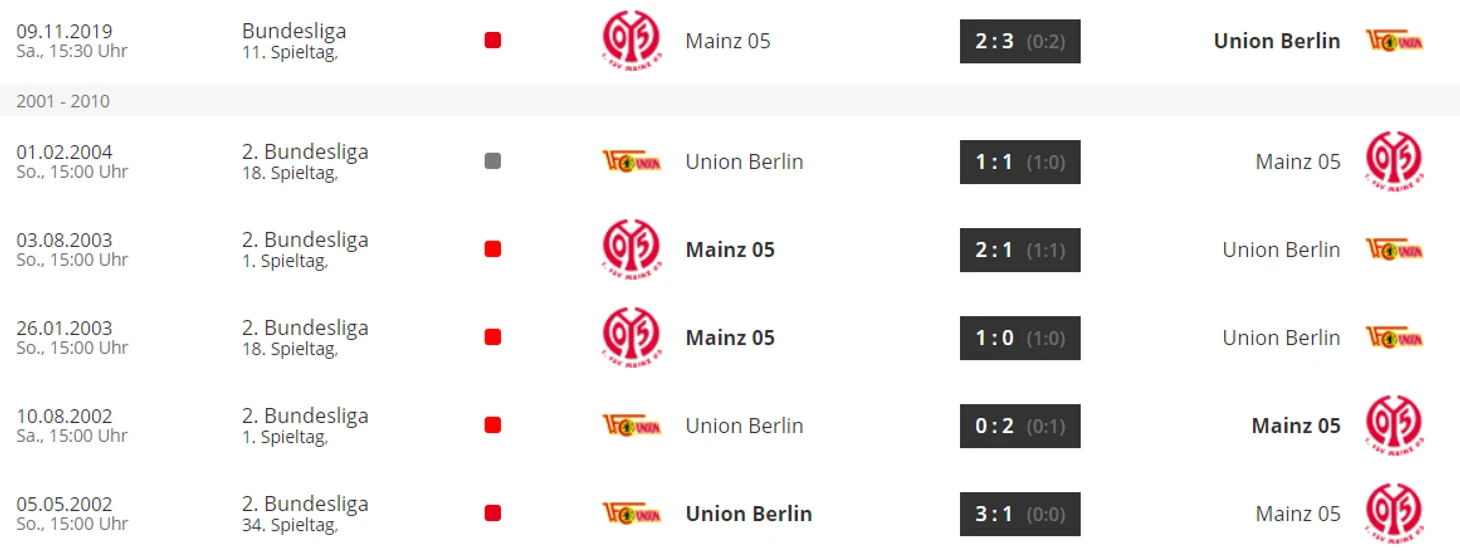Click Union Berlin logo in 09.11.2019 match
Viewport: 1460px width, 551px height.
point(1394,41)
